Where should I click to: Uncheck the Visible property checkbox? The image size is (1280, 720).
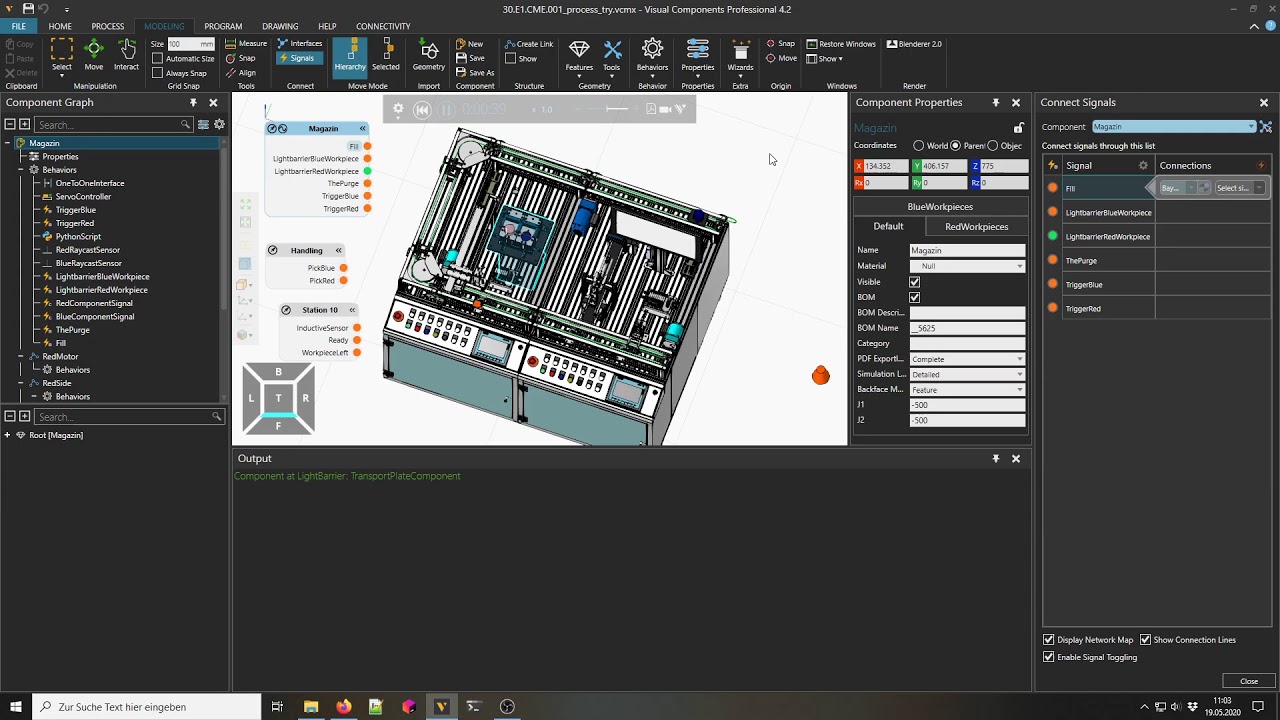tap(914, 282)
